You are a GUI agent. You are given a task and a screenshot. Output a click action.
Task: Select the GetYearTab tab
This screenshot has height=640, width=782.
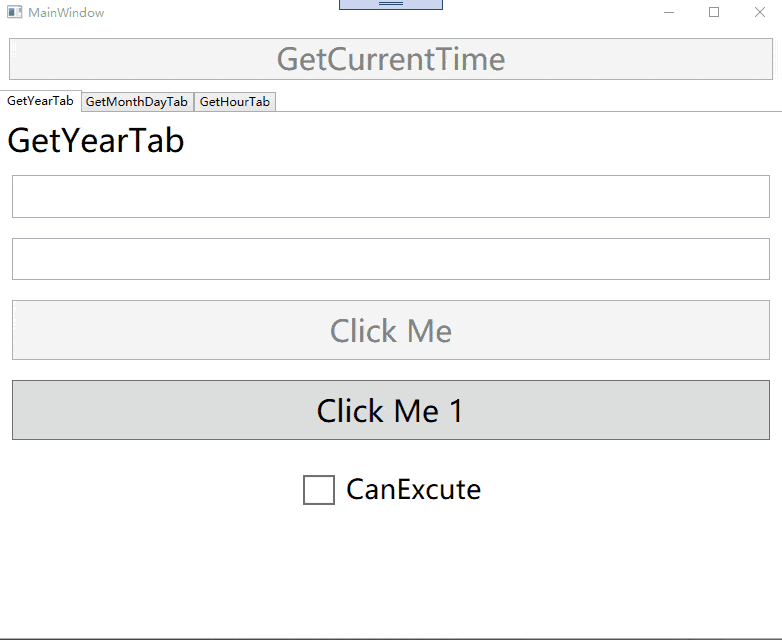pos(40,101)
